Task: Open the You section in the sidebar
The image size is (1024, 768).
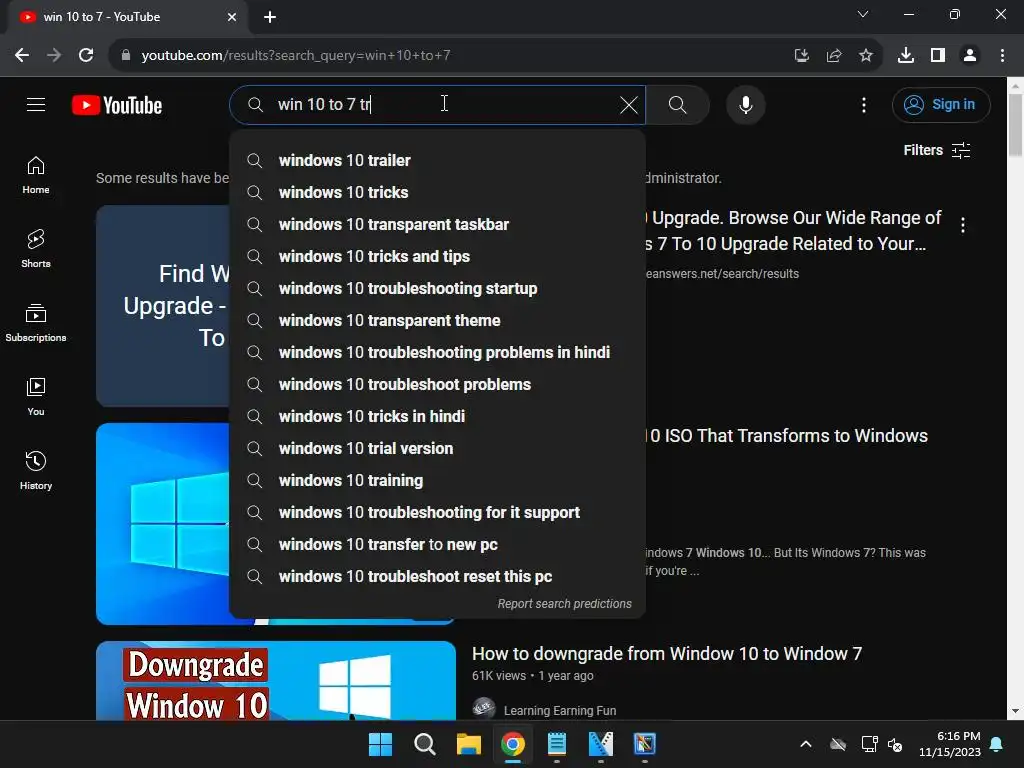Action: 36,396
